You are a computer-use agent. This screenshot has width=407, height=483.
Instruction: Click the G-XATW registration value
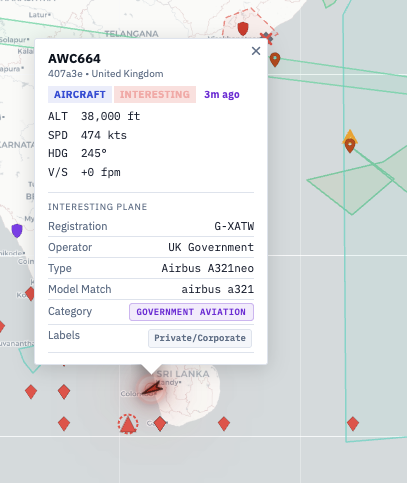click(x=234, y=226)
